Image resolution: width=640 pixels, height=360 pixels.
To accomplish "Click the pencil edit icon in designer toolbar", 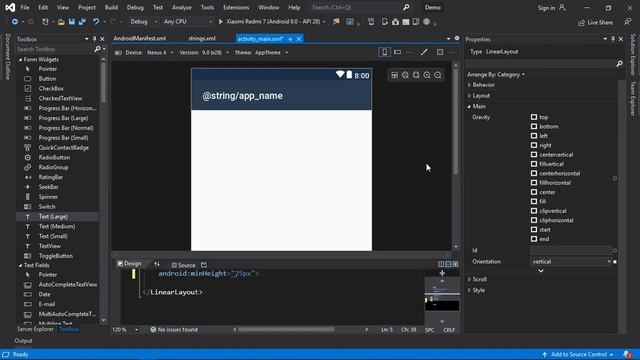I will (x=424, y=52).
